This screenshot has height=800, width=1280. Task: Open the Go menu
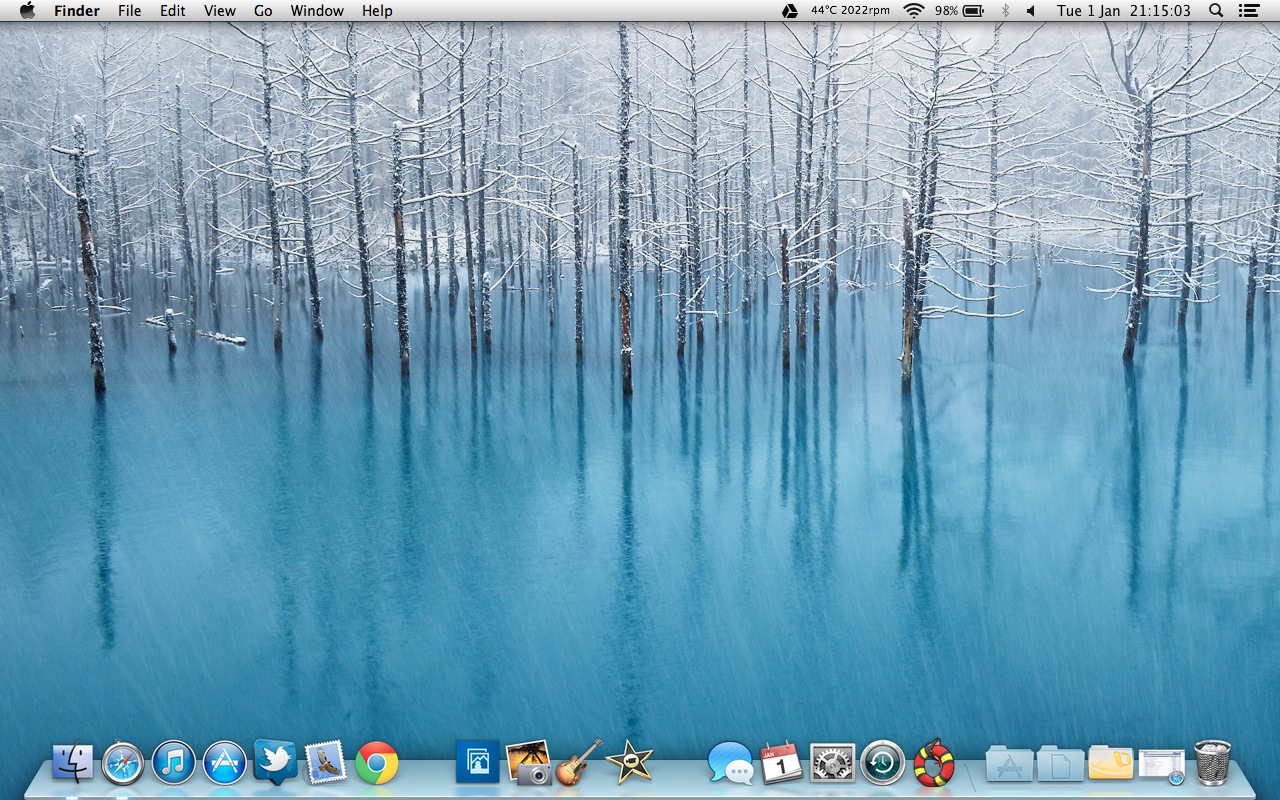click(x=263, y=11)
